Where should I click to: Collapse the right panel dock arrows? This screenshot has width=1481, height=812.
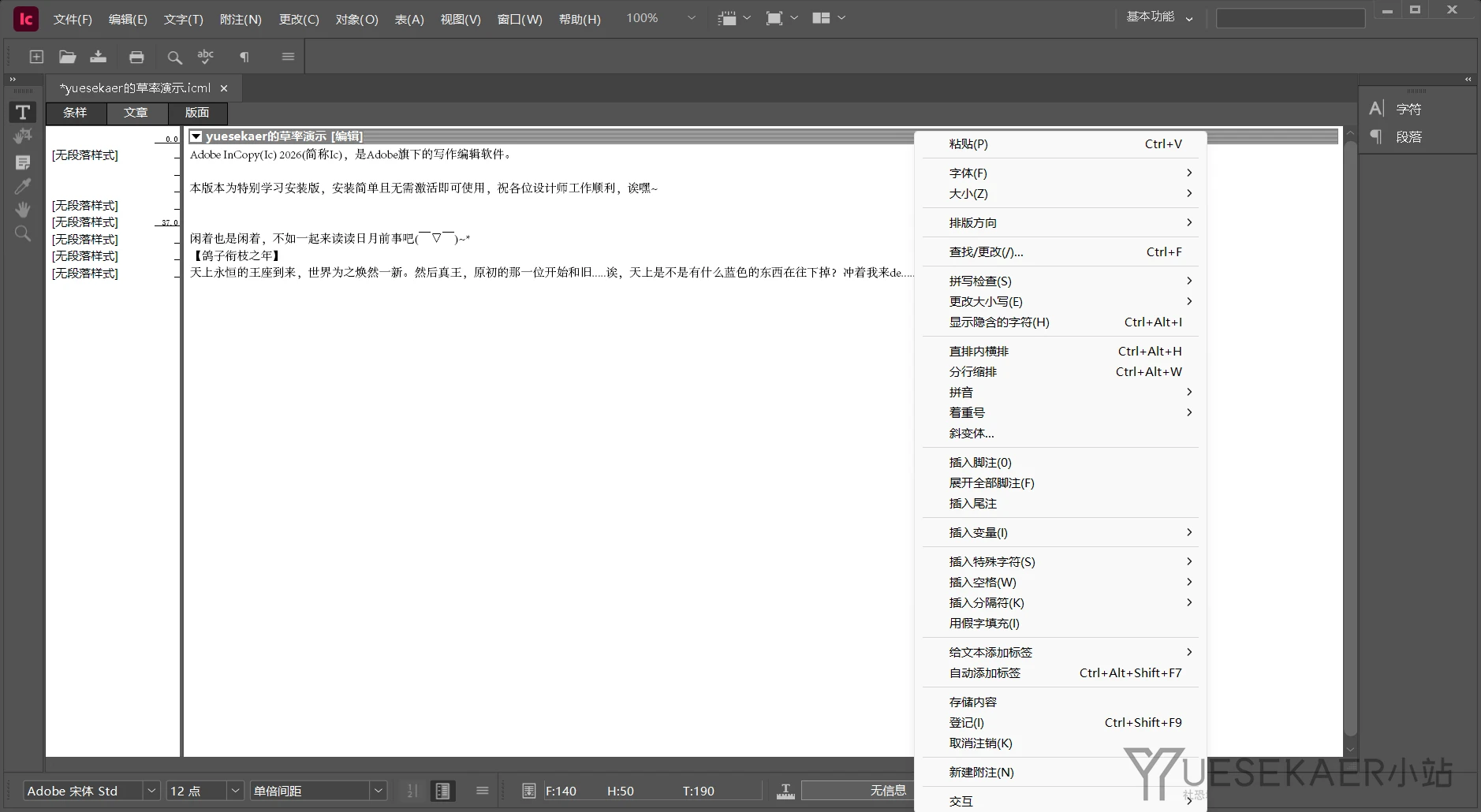[x=1468, y=80]
